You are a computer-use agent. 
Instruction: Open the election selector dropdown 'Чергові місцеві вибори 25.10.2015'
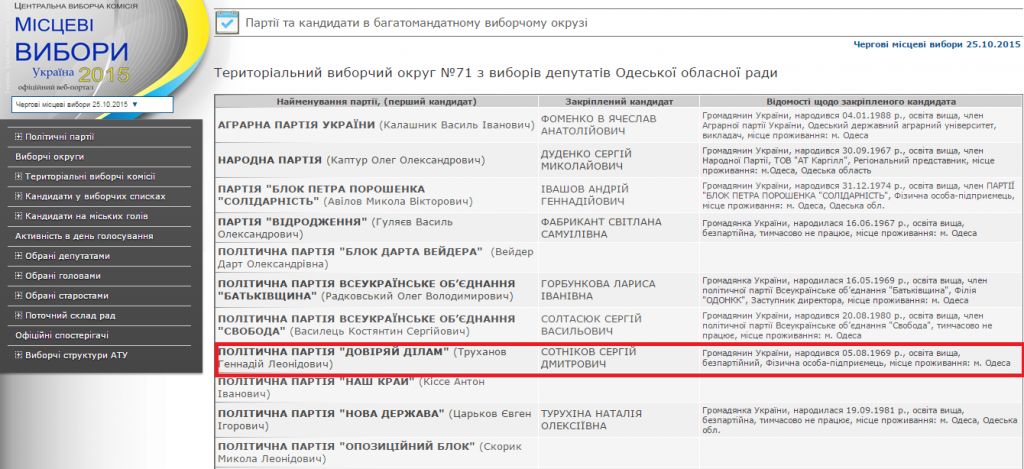click(x=92, y=104)
